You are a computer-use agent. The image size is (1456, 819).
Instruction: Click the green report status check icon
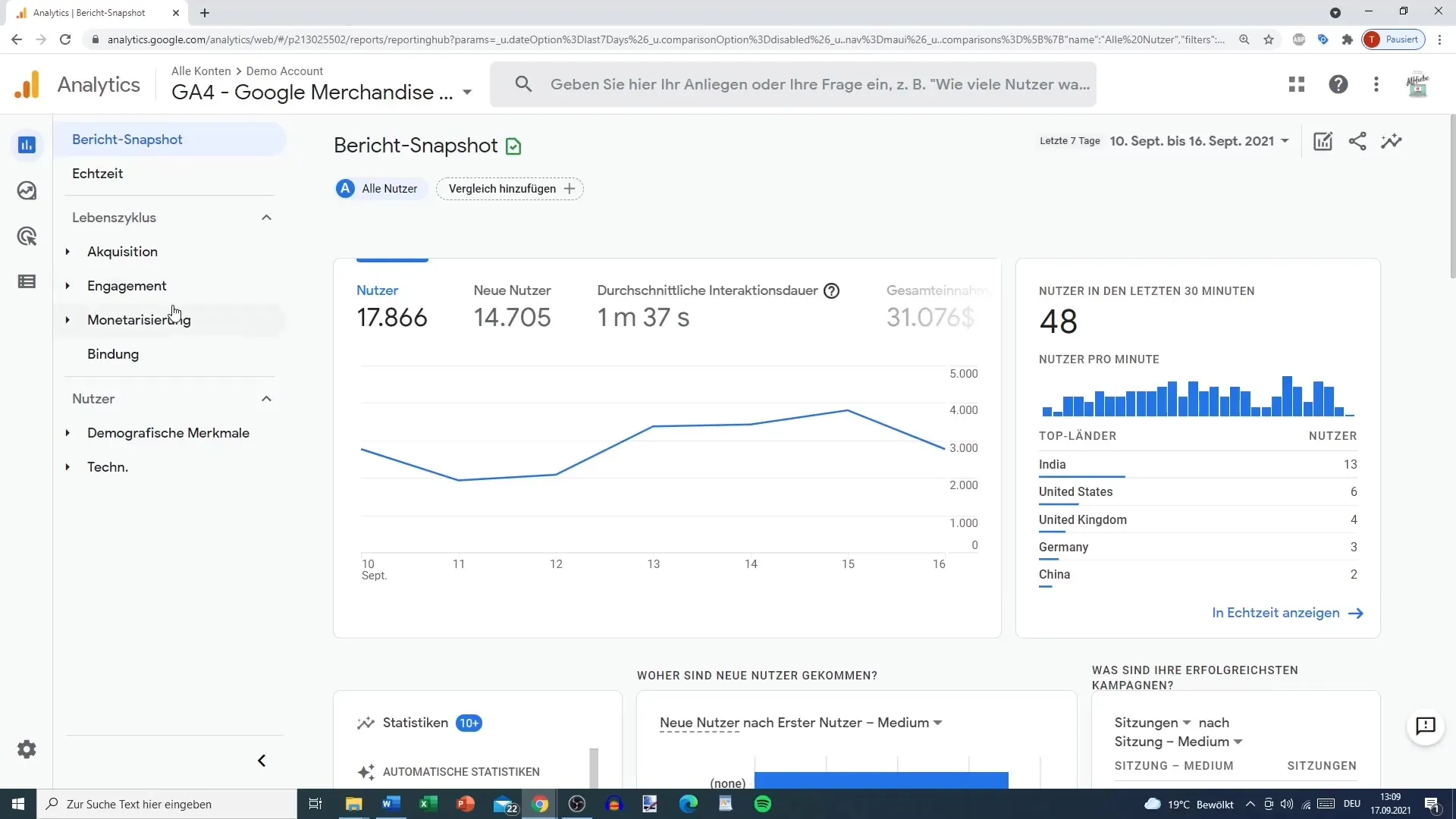[x=513, y=146]
